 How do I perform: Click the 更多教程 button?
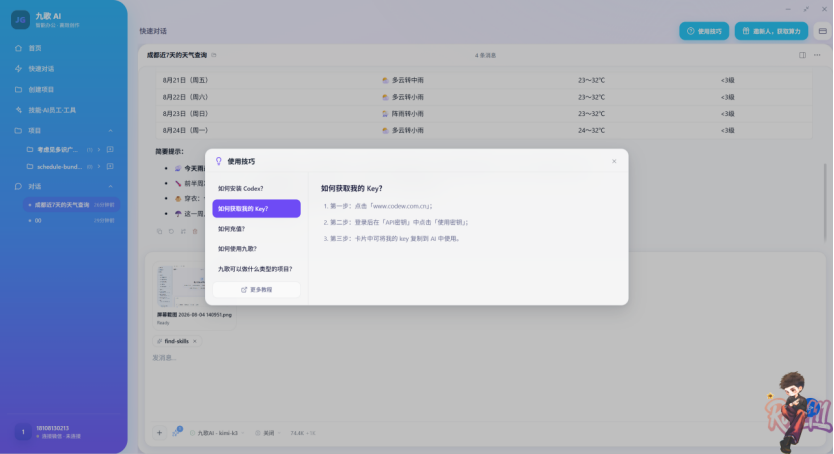coord(256,290)
